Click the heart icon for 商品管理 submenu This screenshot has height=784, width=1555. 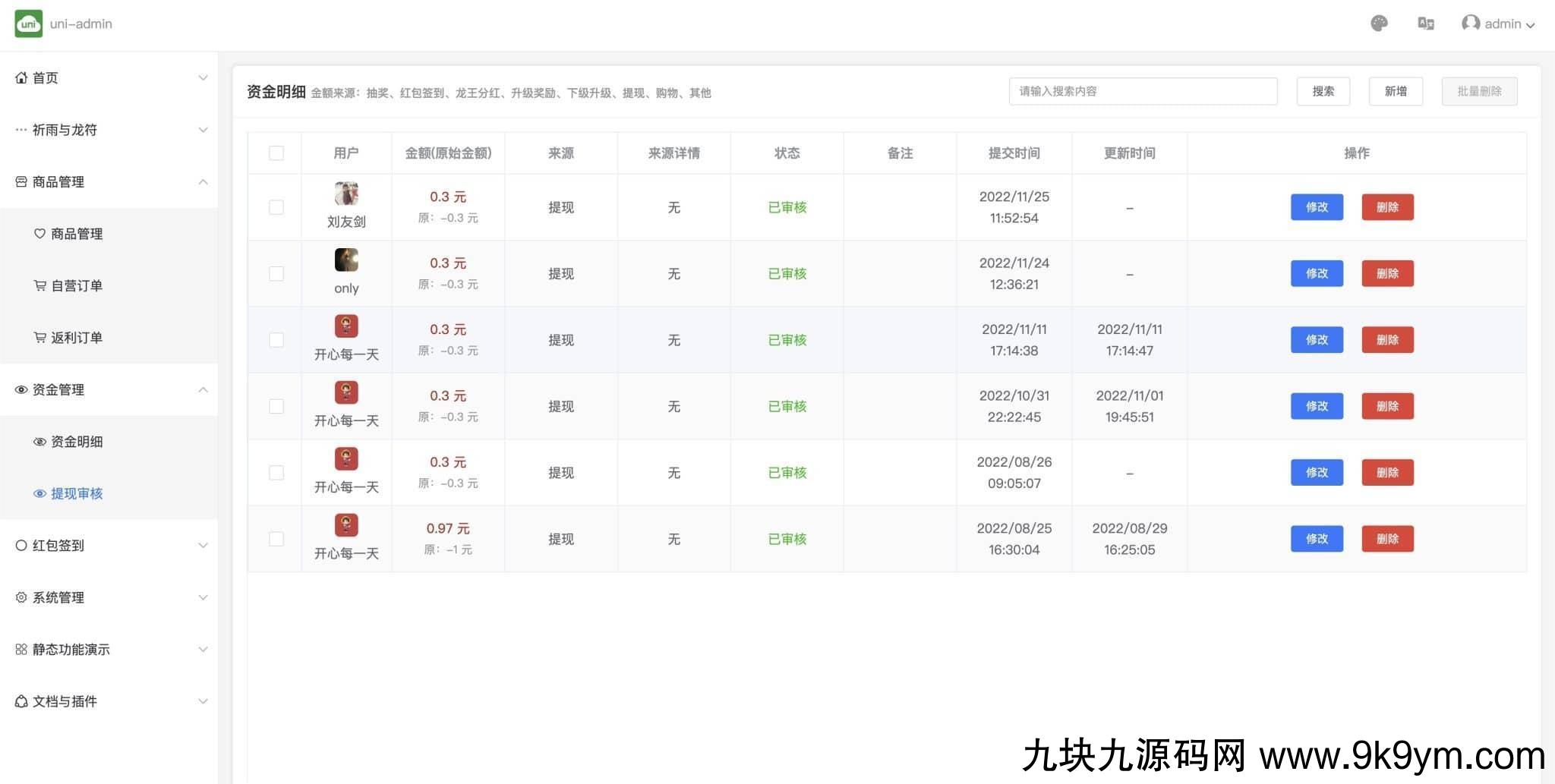39,234
